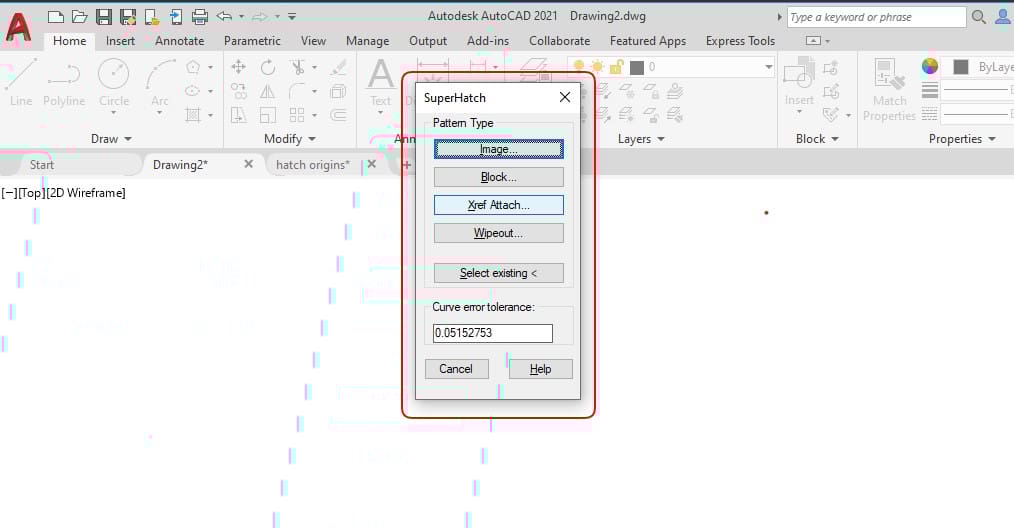Screen dimensions: 1014x528
Task: Open the color wheel in Properties panel
Action: click(930, 66)
